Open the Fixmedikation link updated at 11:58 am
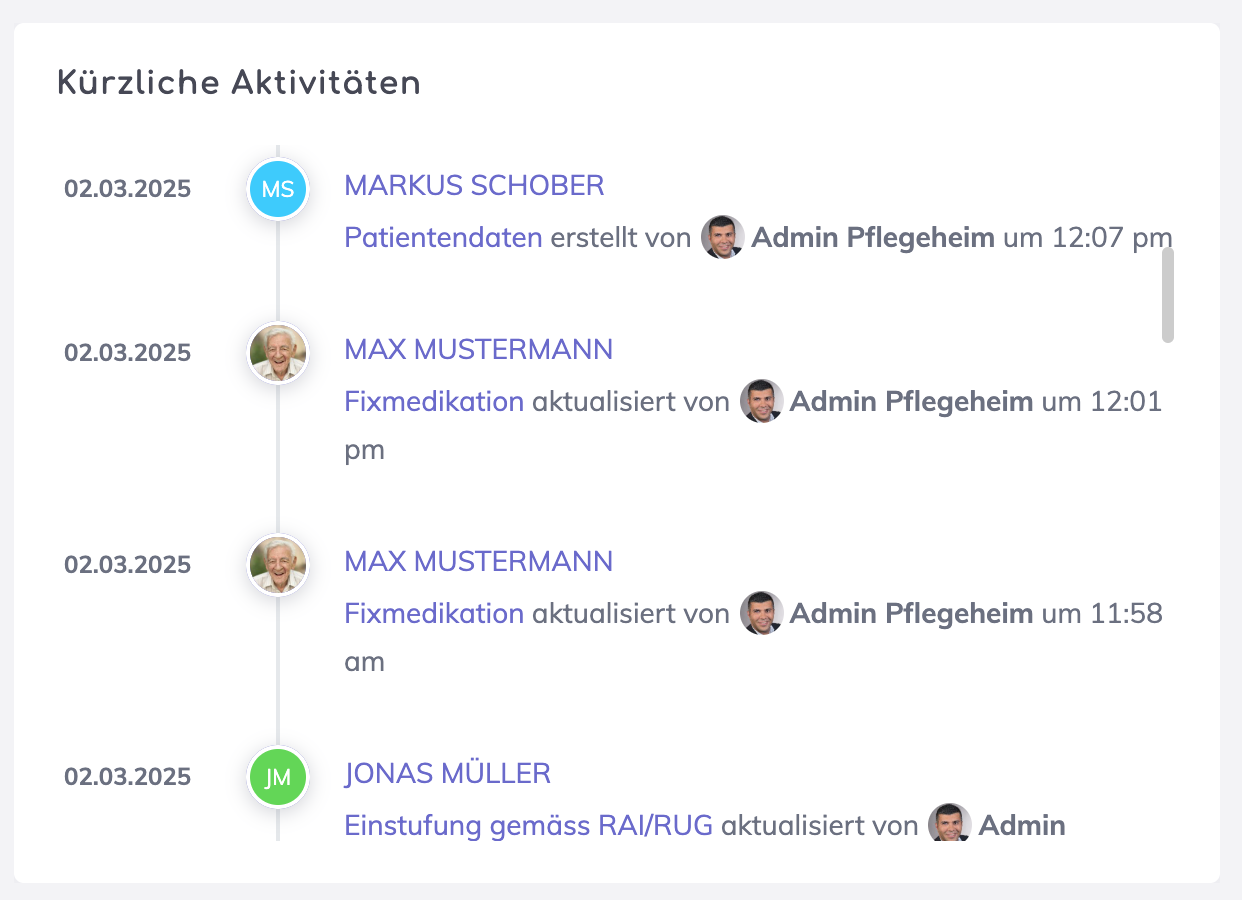This screenshot has width=1242, height=900. pos(434,614)
